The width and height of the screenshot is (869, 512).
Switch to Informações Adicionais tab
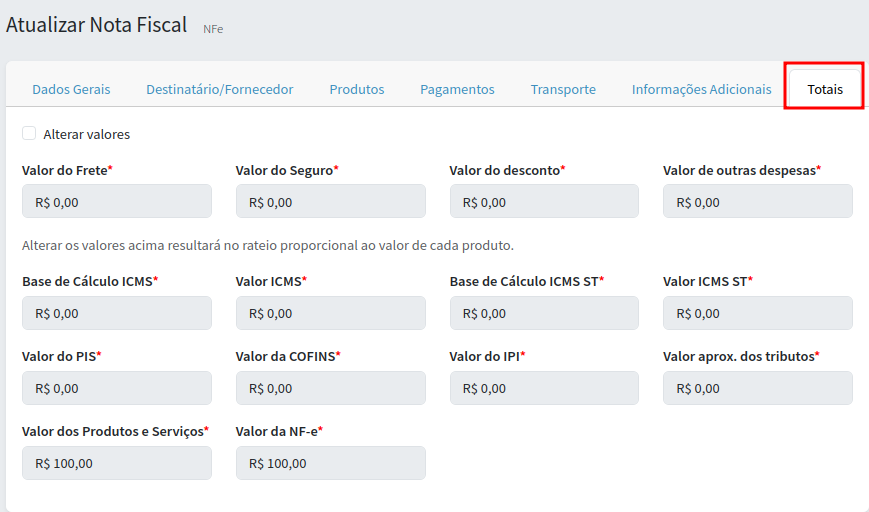click(x=701, y=89)
